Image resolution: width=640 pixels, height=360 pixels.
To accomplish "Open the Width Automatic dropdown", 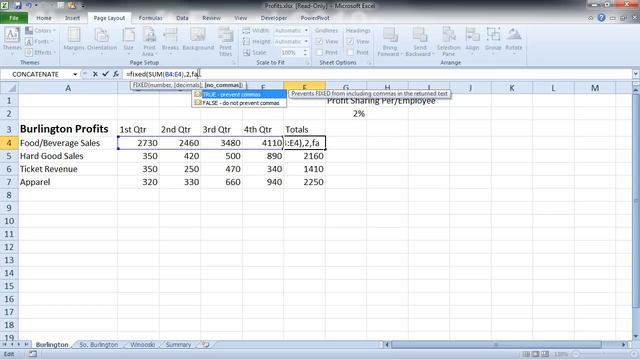I will (x=306, y=30).
